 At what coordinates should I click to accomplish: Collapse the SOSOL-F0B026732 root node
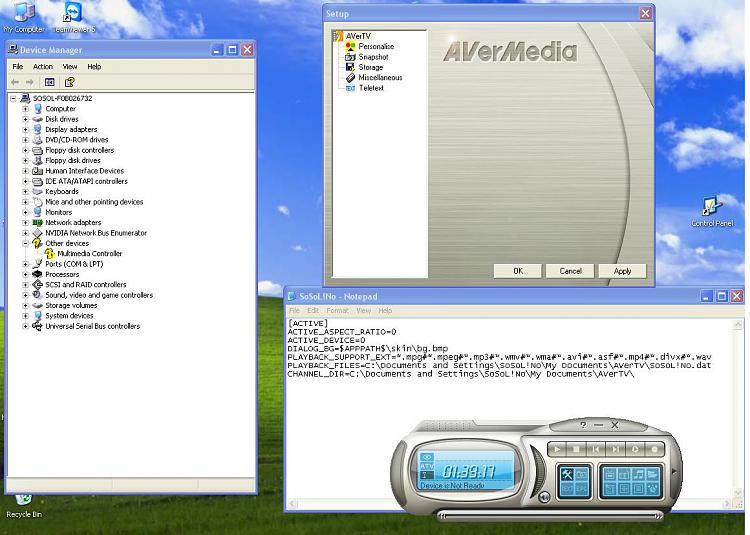[x=13, y=98]
